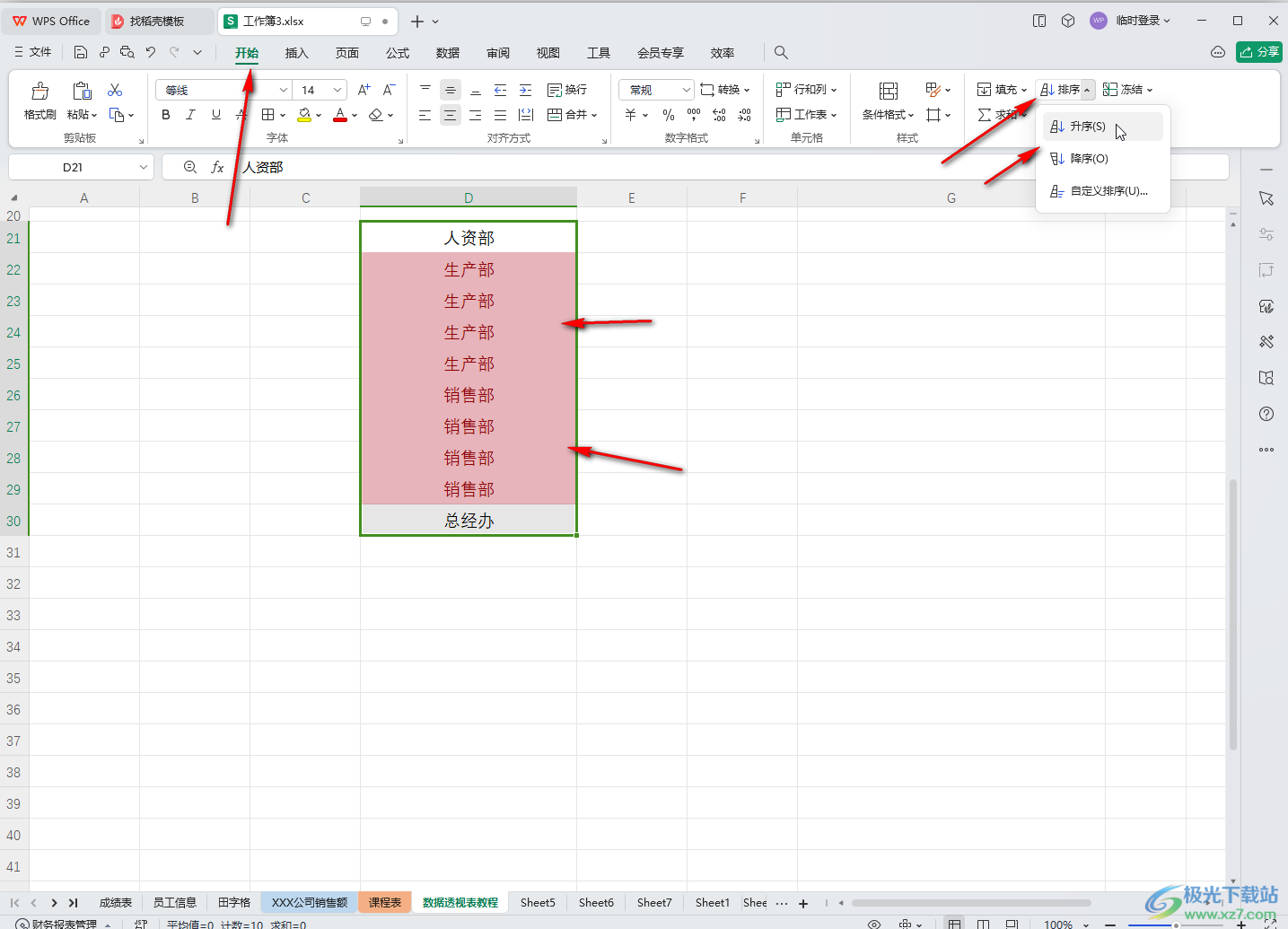Click the Undo arrow icon
Viewport: 1288px width, 929px height.
pyautogui.click(x=151, y=52)
